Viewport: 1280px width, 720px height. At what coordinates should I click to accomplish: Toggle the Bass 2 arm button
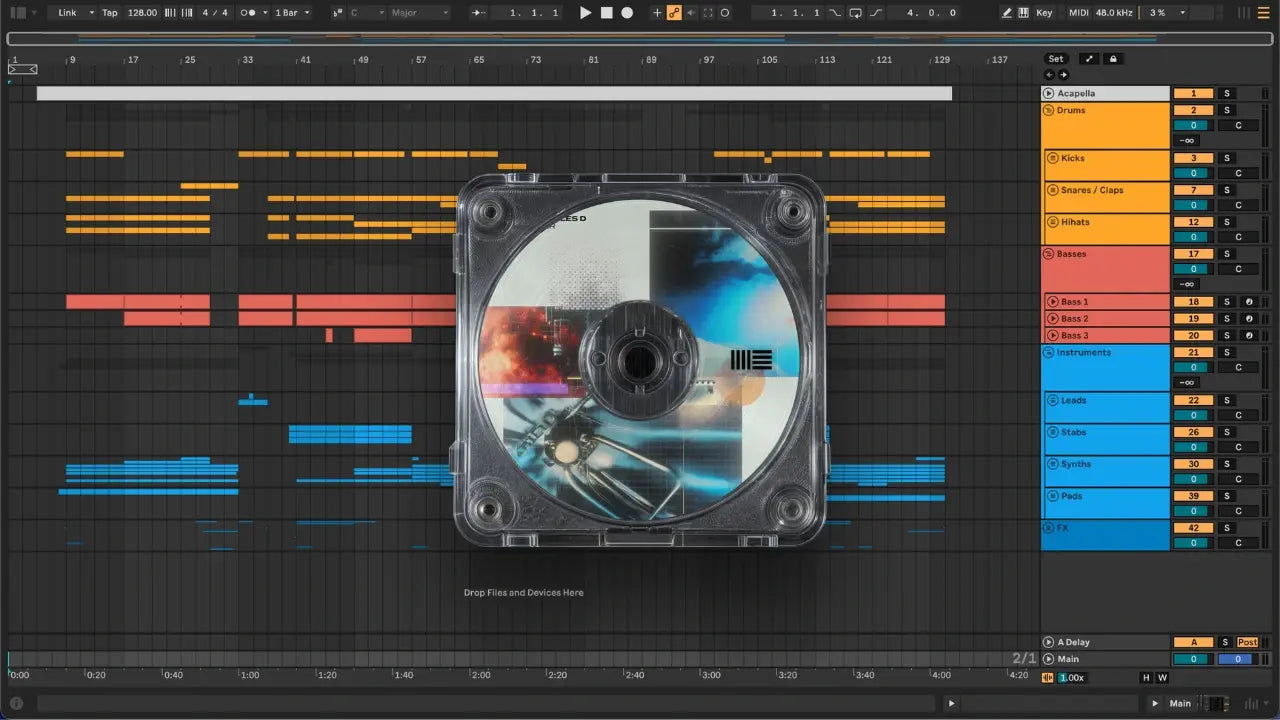click(1249, 319)
